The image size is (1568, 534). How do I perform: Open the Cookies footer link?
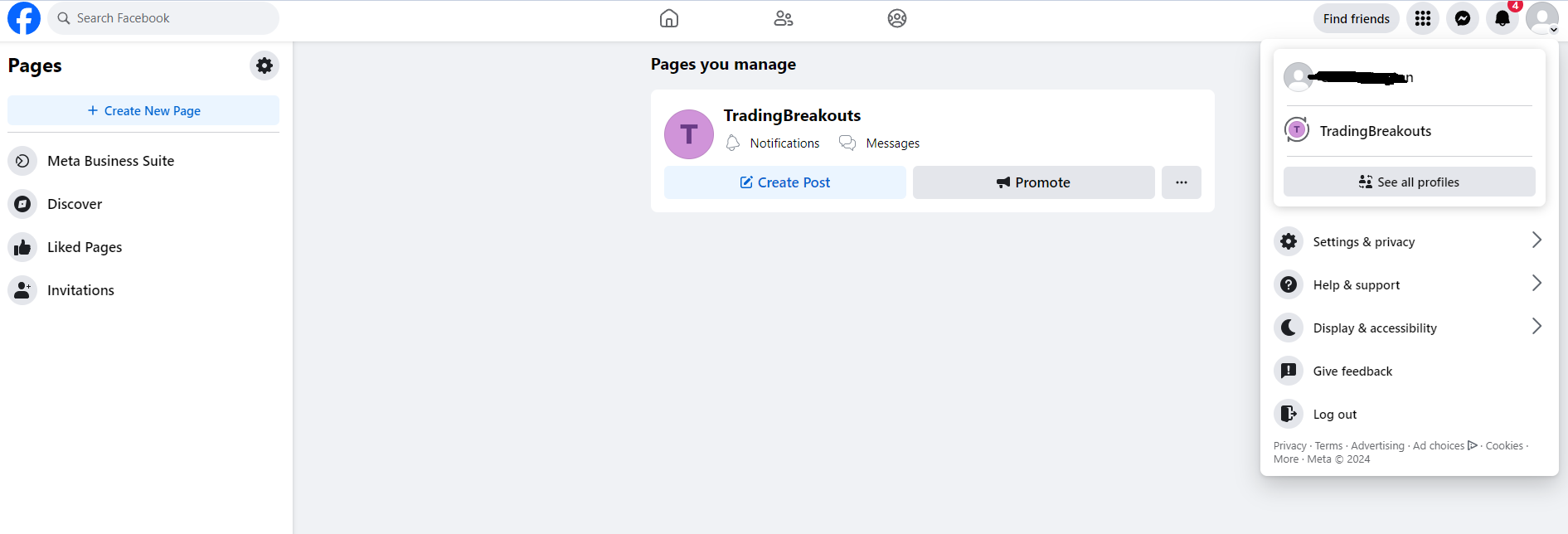1504,446
